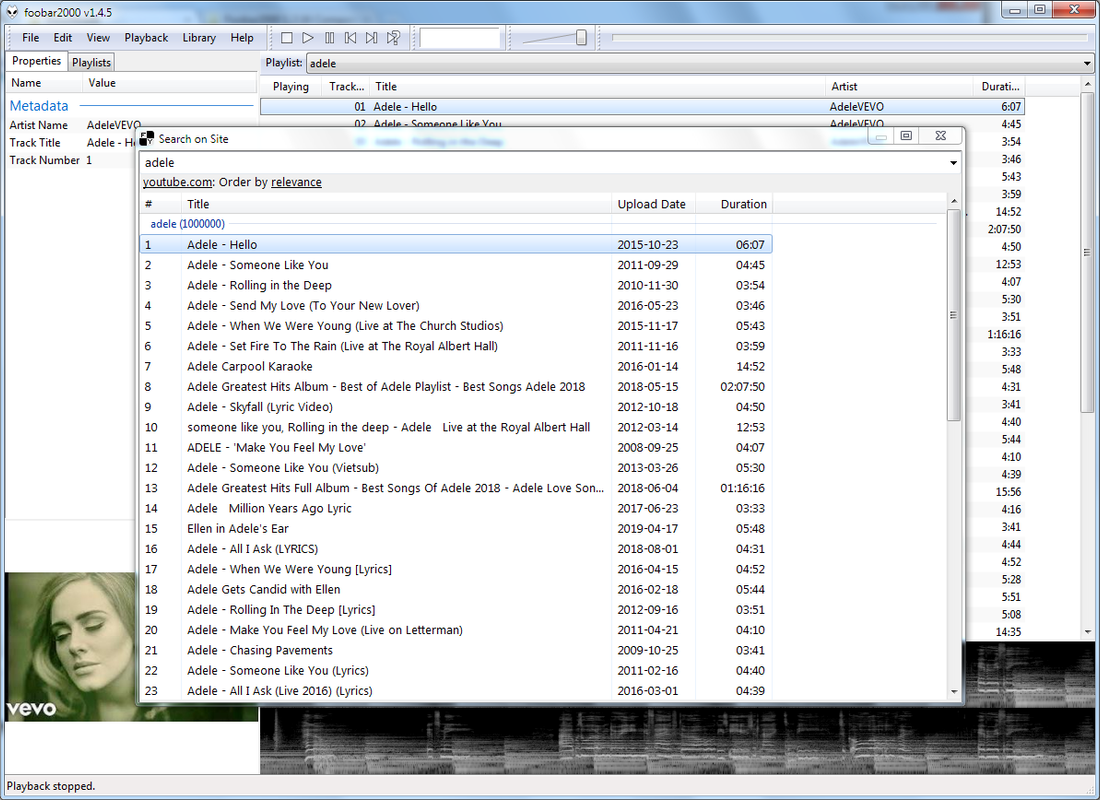Click the Adele album art thumbnail

[x=71, y=647]
